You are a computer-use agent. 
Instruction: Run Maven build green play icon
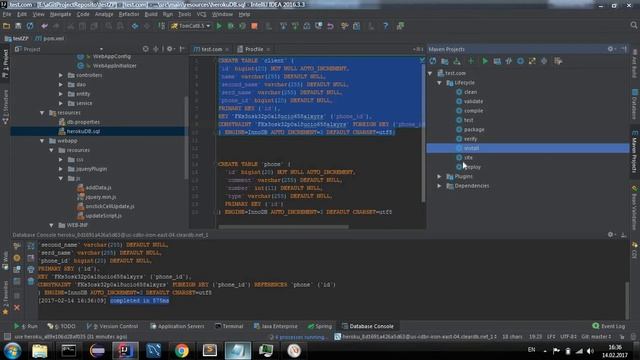click(x=485, y=61)
